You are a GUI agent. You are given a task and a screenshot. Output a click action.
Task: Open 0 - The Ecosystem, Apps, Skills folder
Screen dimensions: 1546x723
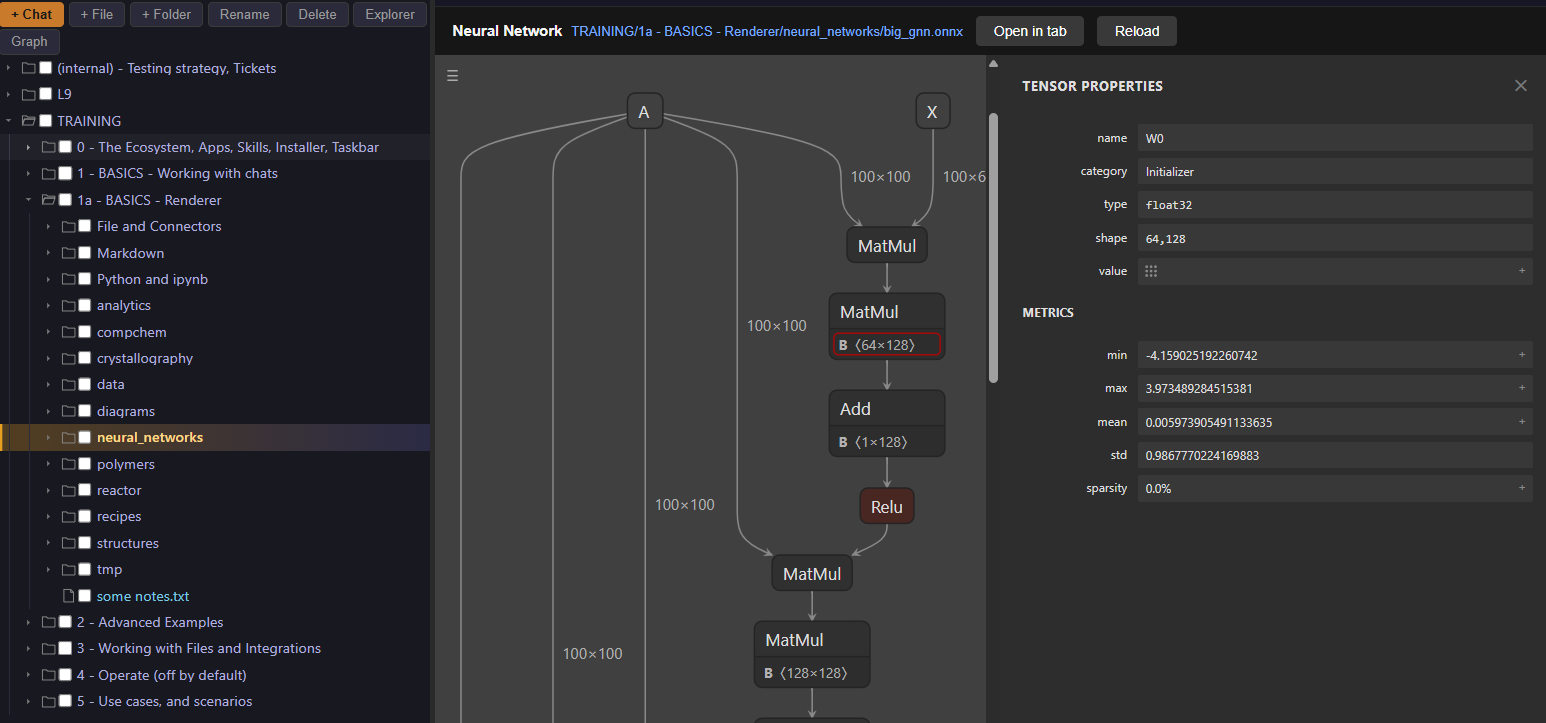coord(228,147)
